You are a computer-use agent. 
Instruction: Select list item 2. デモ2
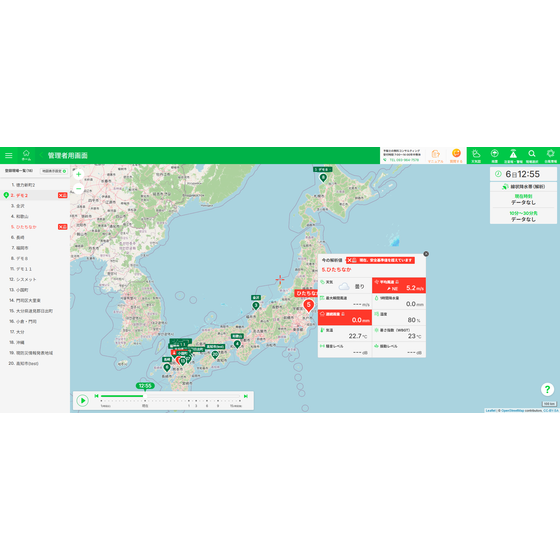[x=35, y=195]
